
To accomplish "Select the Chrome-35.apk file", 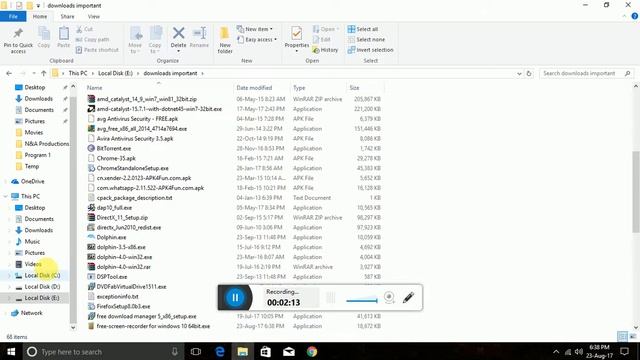I will (116, 158).
